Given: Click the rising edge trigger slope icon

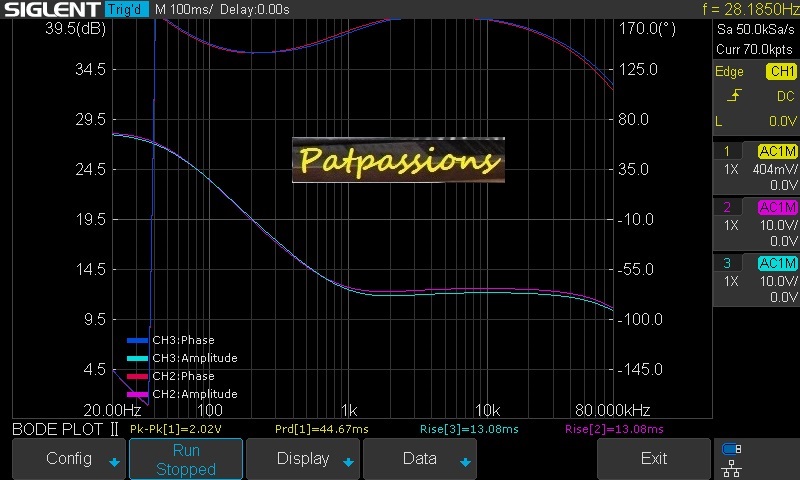Looking at the screenshot, I should (x=734, y=96).
